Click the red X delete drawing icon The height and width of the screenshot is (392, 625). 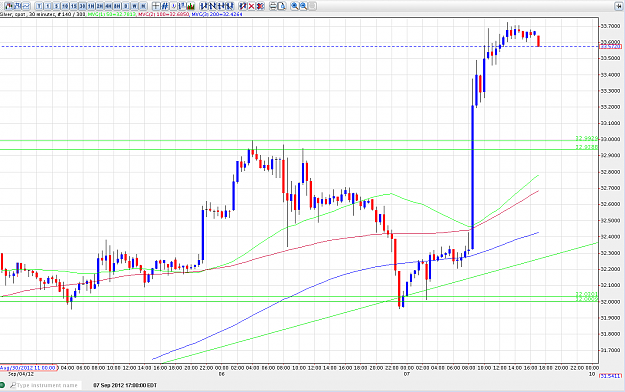click(x=251, y=6)
